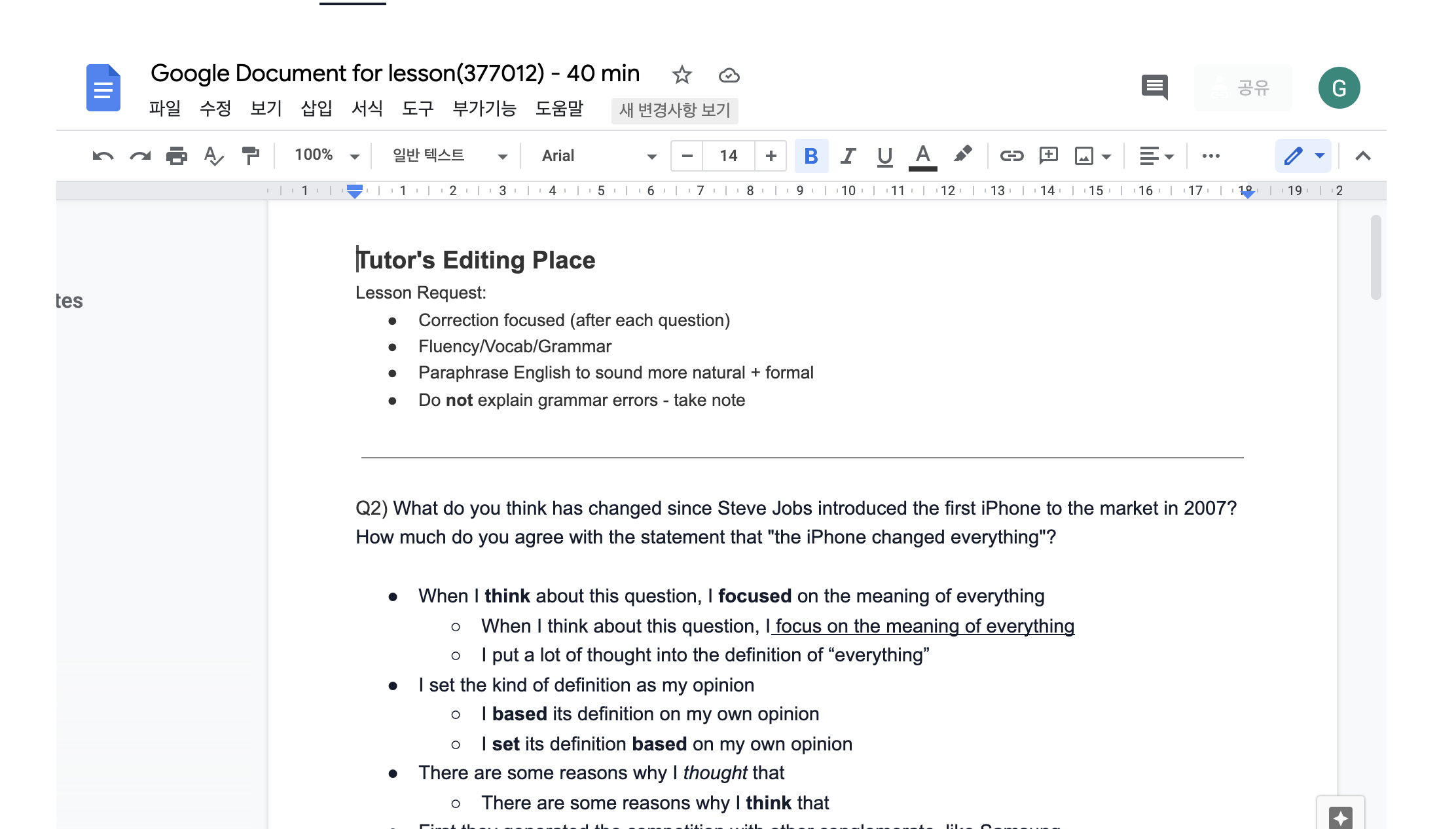
Task: Open the 파일 menu
Action: point(164,109)
